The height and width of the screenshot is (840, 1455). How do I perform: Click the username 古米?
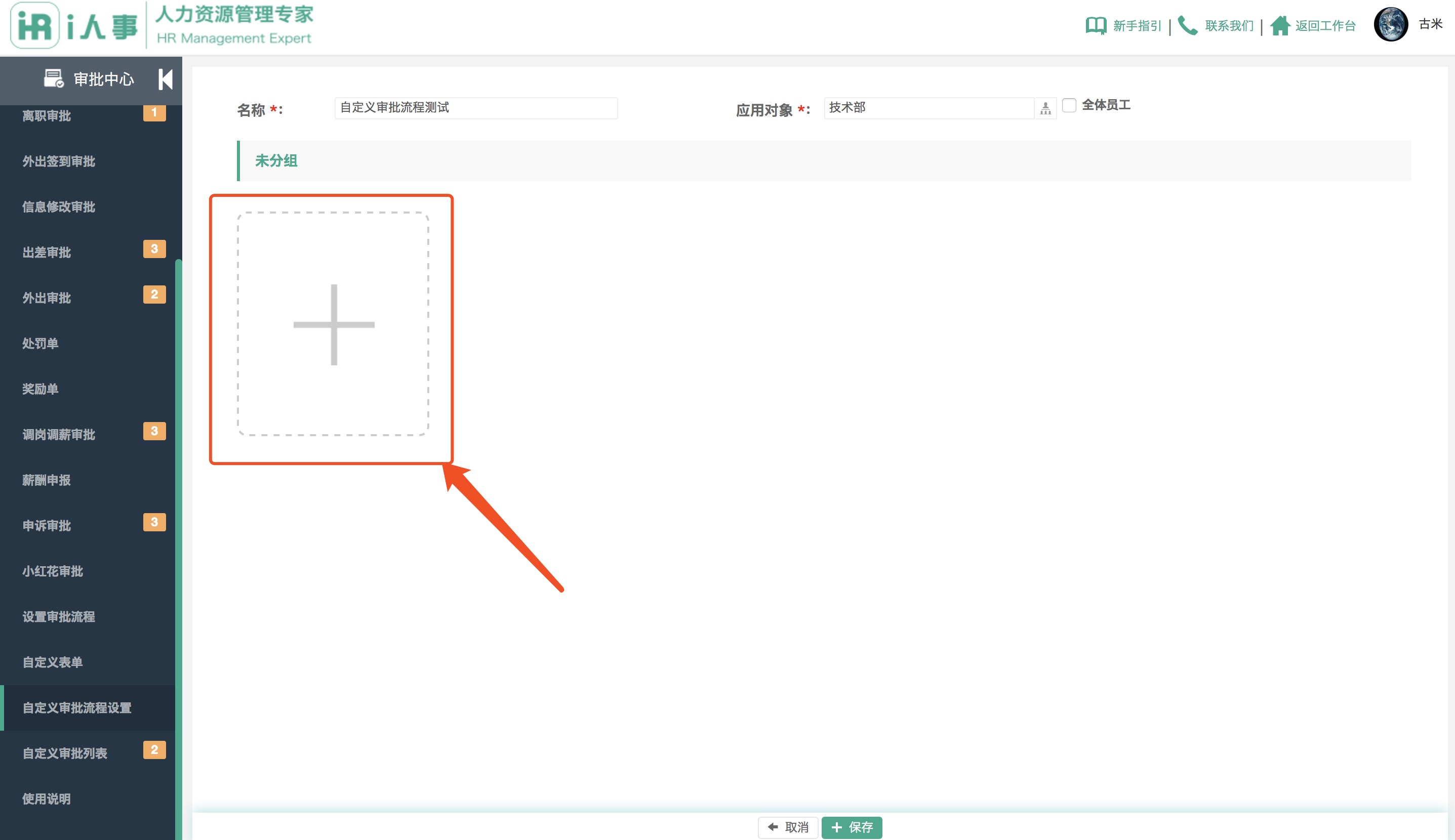tap(1430, 24)
